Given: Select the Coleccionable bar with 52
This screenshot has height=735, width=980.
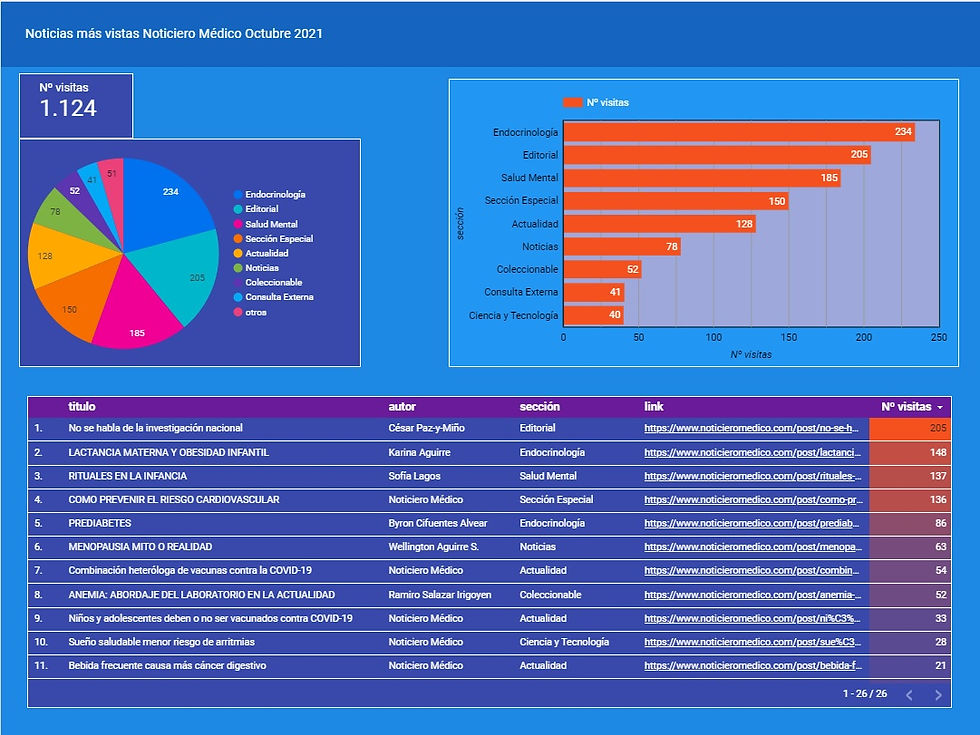Looking at the screenshot, I should pos(603,269).
